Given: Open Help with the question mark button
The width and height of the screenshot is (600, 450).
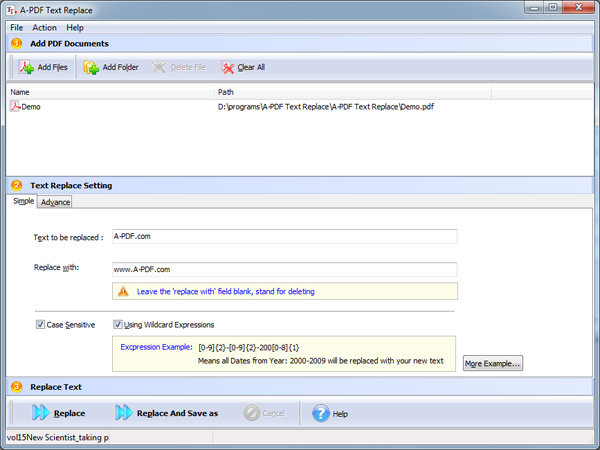Looking at the screenshot, I should tap(330, 413).
